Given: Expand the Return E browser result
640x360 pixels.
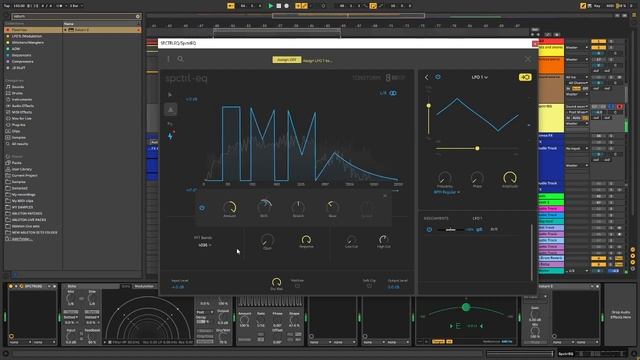Looking at the screenshot, I should tap(66, 30).
